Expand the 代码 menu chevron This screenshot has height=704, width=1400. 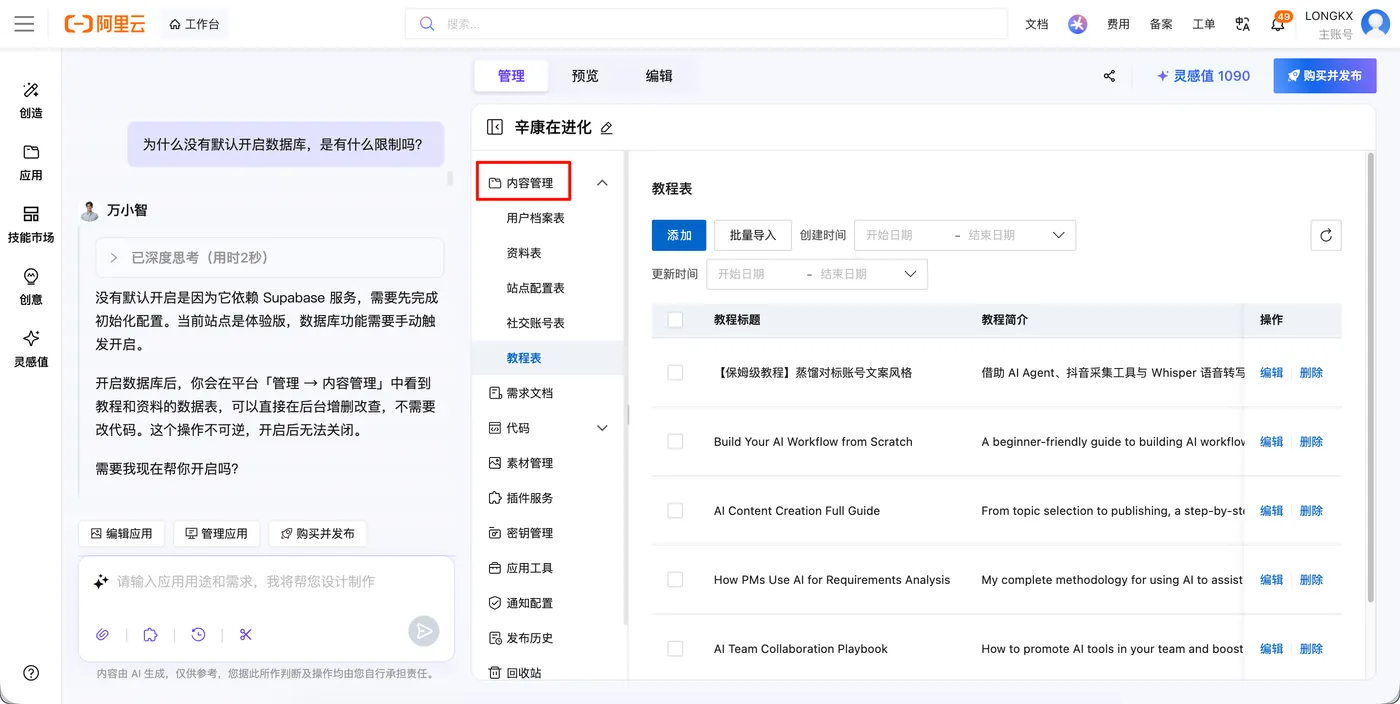tap(602, 428)
